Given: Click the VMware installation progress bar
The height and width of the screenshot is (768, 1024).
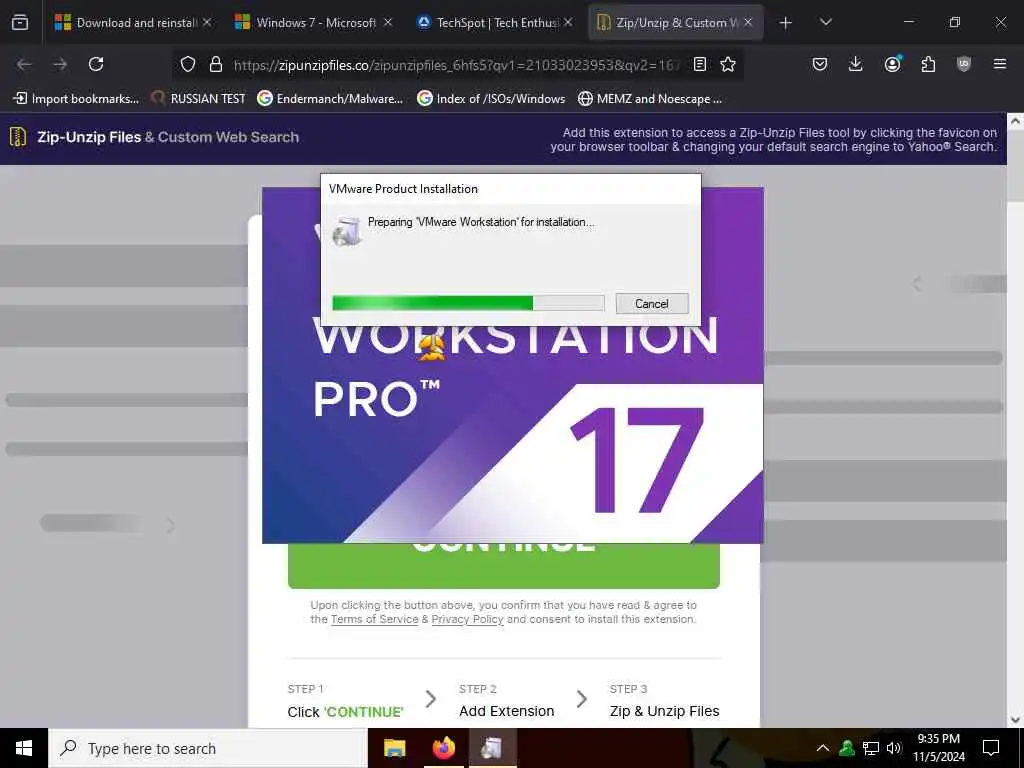Looking at the screenshot, I should [x=468, y=303].
